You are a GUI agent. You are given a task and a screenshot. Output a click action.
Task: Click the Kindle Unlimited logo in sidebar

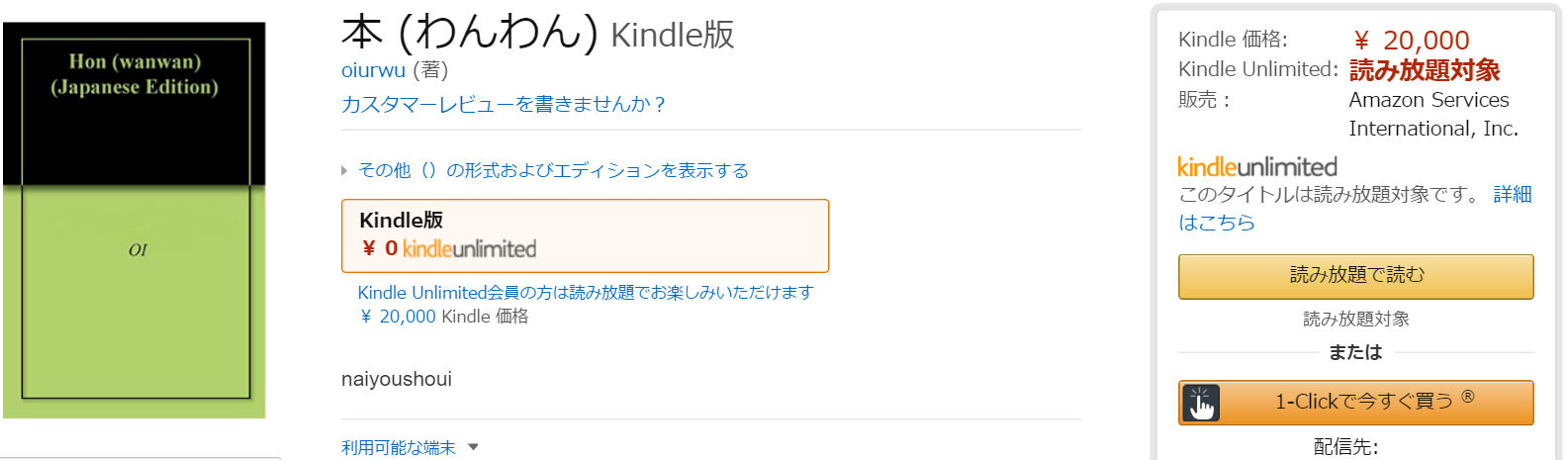1256,166
